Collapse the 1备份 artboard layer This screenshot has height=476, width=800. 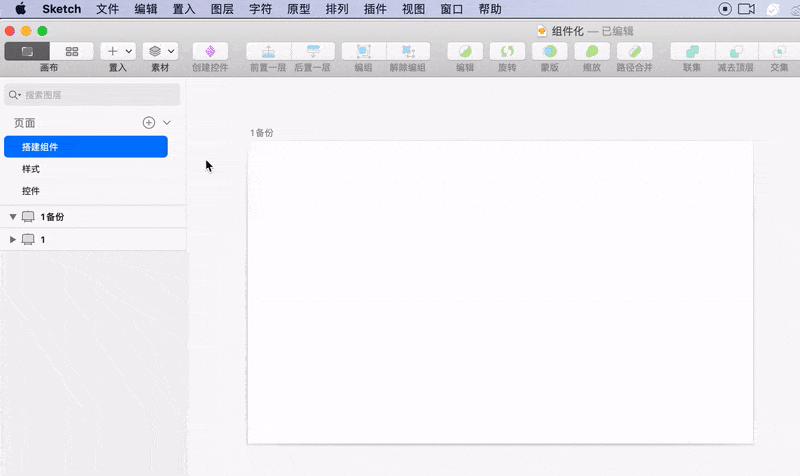click(13, 217)
